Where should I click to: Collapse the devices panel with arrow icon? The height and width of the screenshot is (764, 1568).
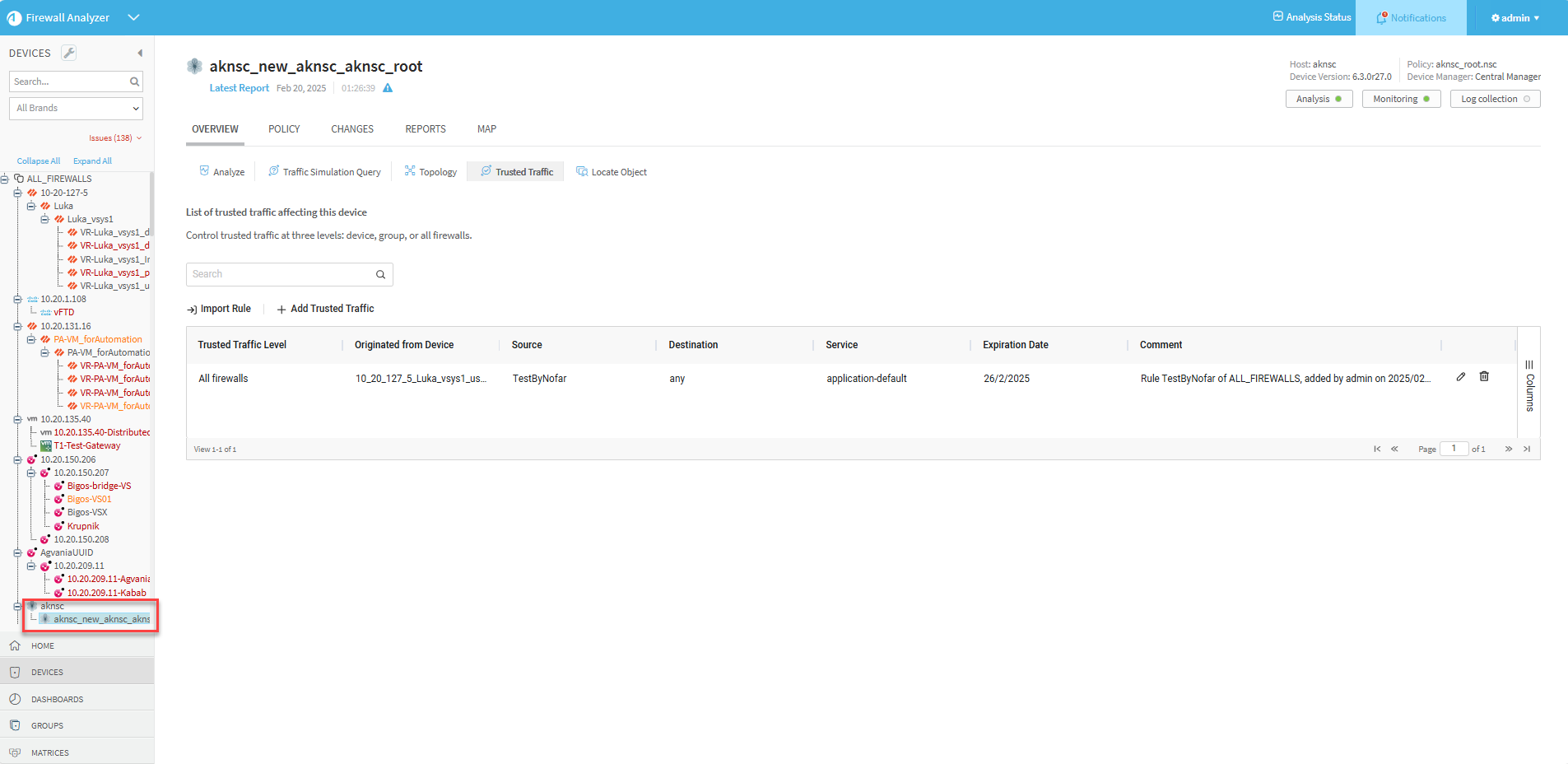[x=140, y=53]
